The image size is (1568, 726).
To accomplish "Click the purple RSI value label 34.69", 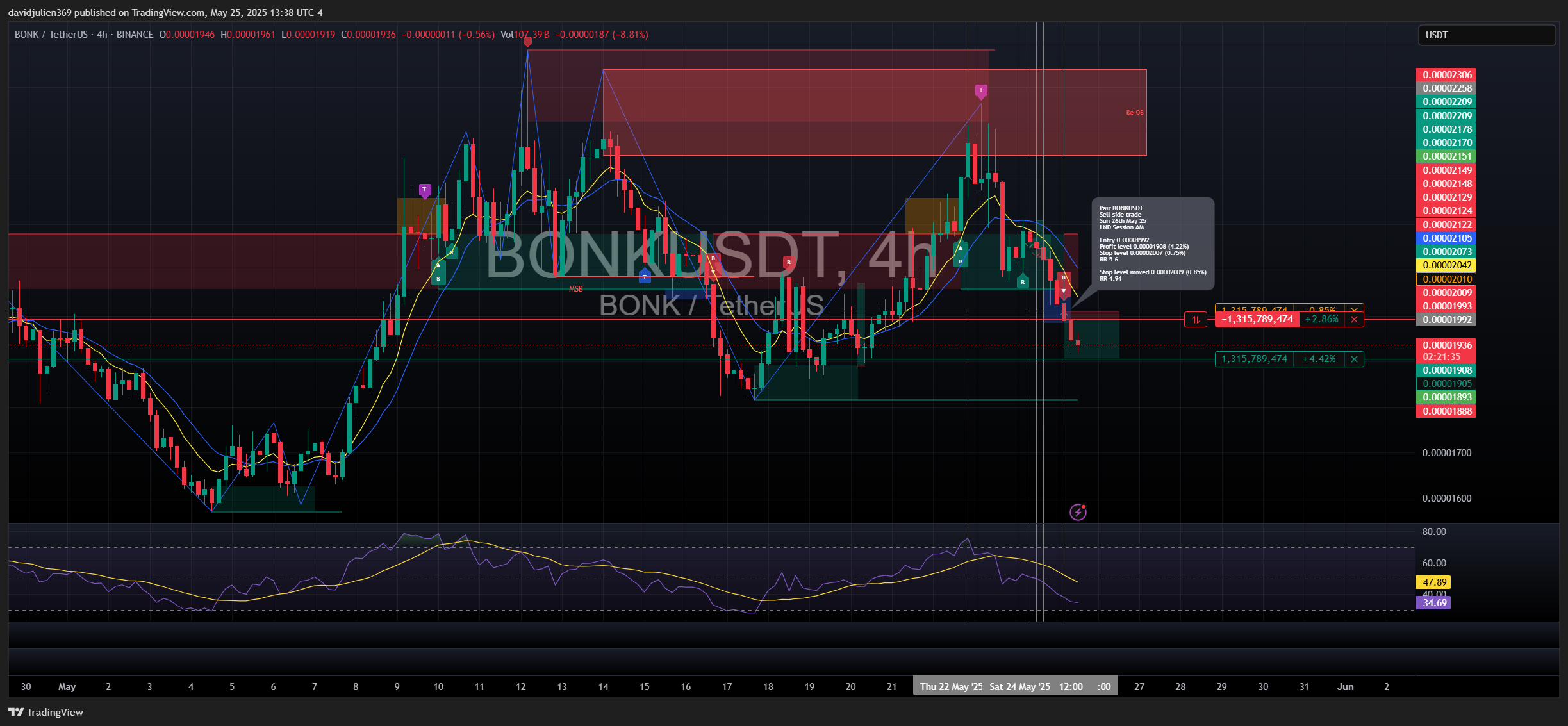I will pyautogui.click(x=1434, y=603).
